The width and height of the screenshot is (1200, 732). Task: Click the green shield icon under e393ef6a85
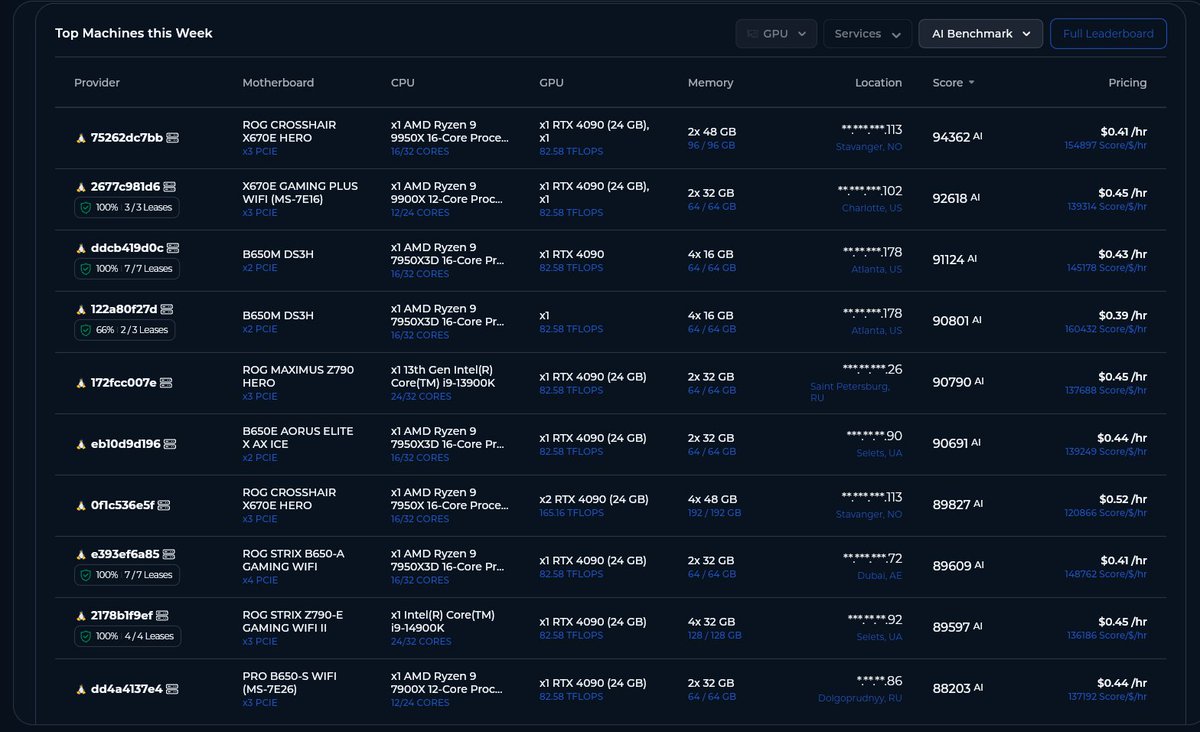click(x=86, y=575)
